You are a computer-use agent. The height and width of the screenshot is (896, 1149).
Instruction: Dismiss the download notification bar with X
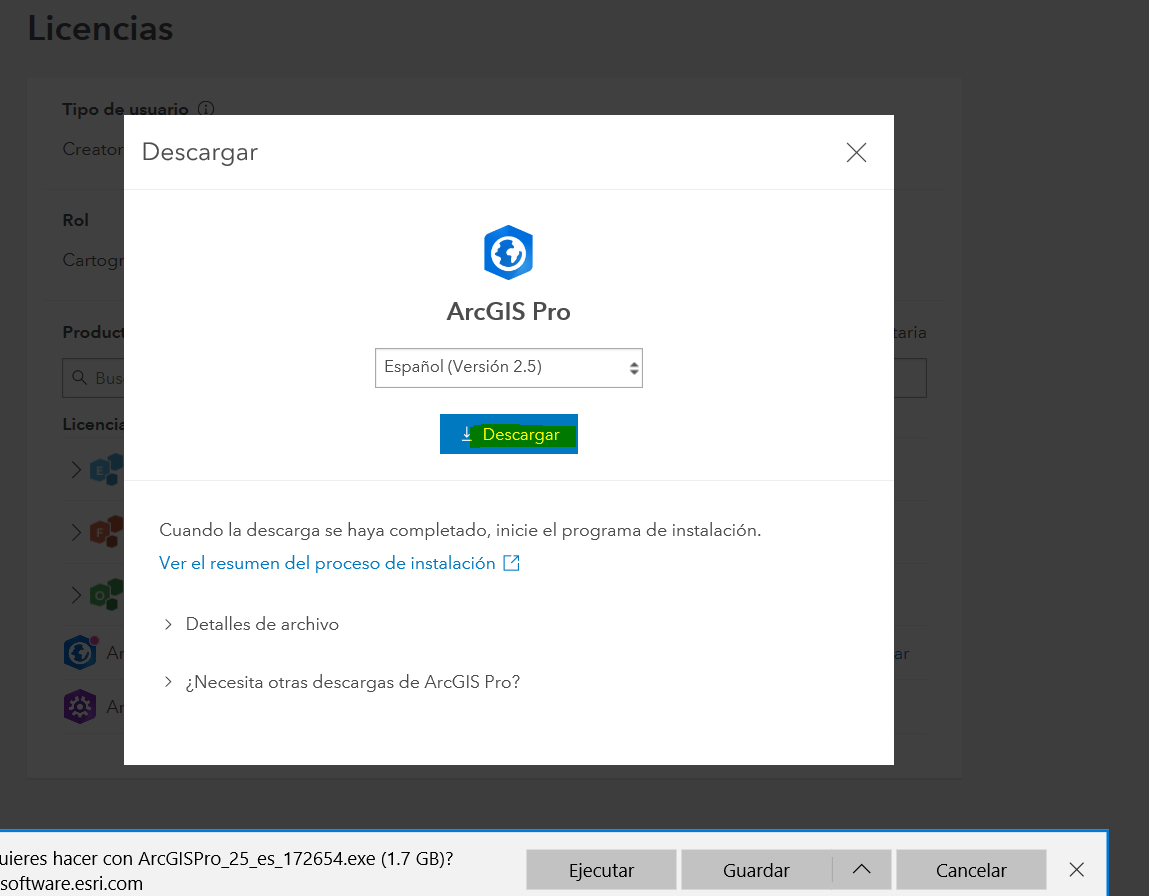pos(1076,870)
